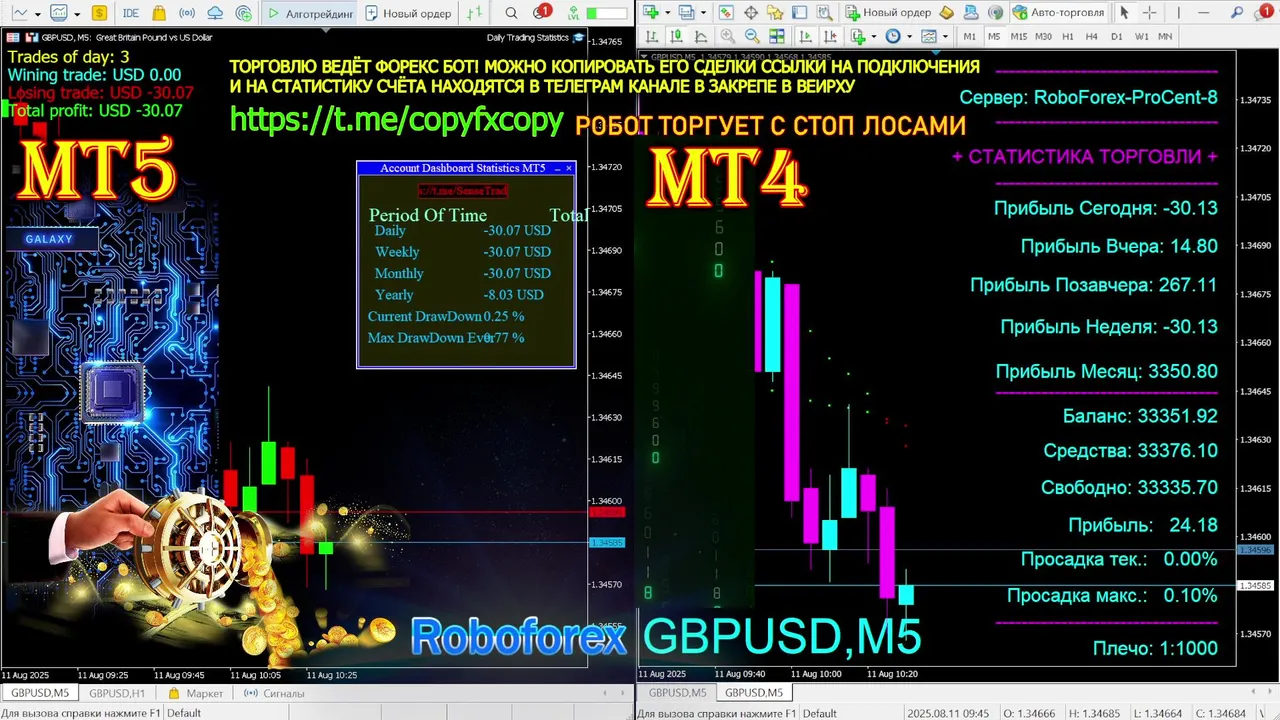This screenshot has width=1280, height=720.
Task: Open MT5 account notifications with red badge
Action: tap(541, 12)
